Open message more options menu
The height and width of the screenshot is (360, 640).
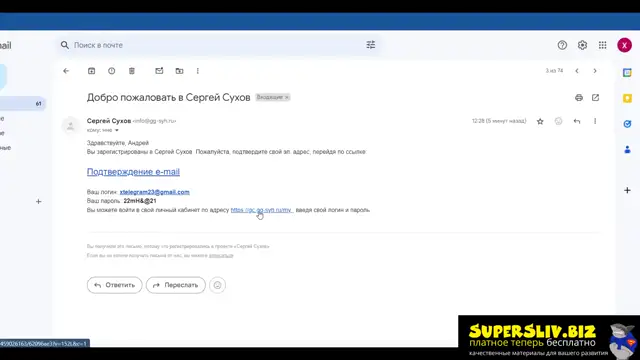595,121
